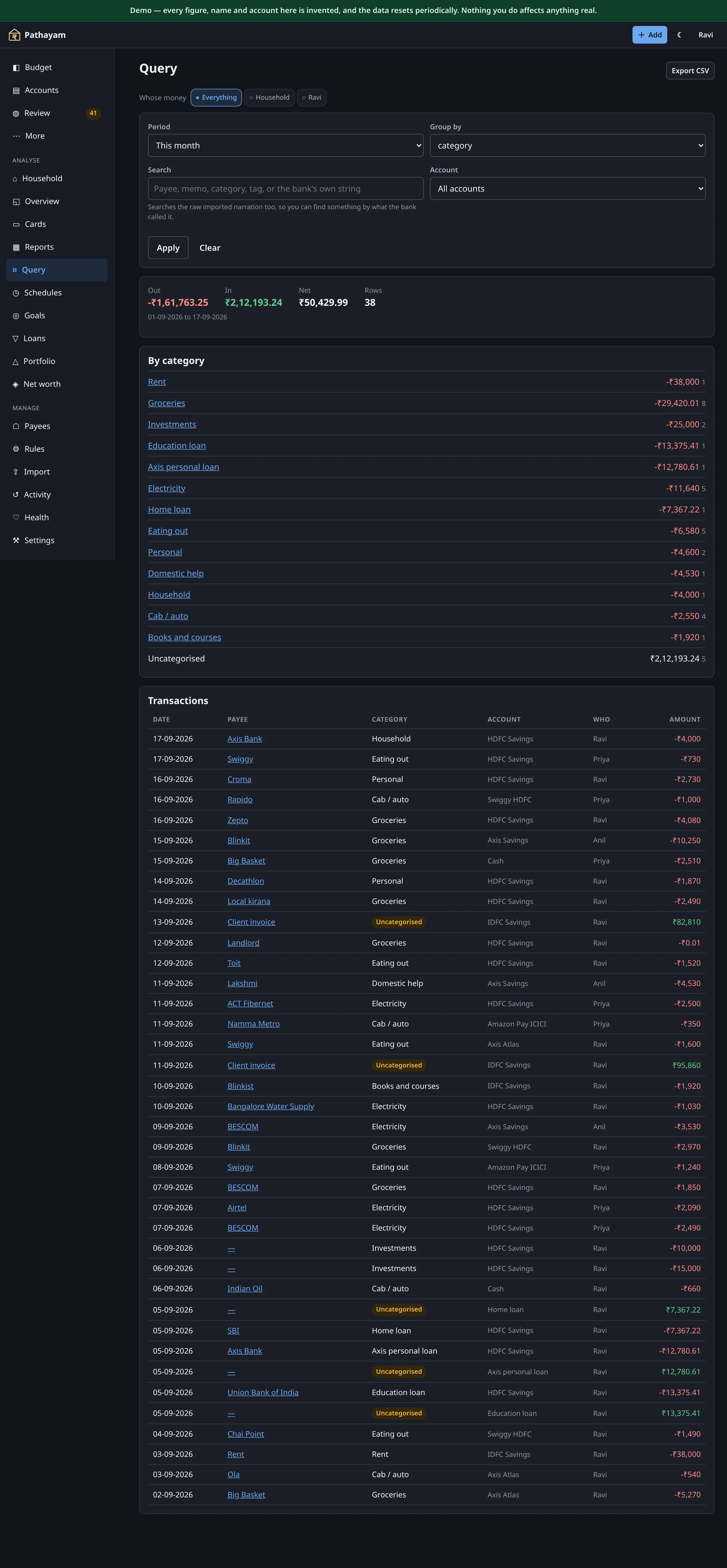727x1568 pixels.
Task: Open the Schedules page
Action: [57, 293]
